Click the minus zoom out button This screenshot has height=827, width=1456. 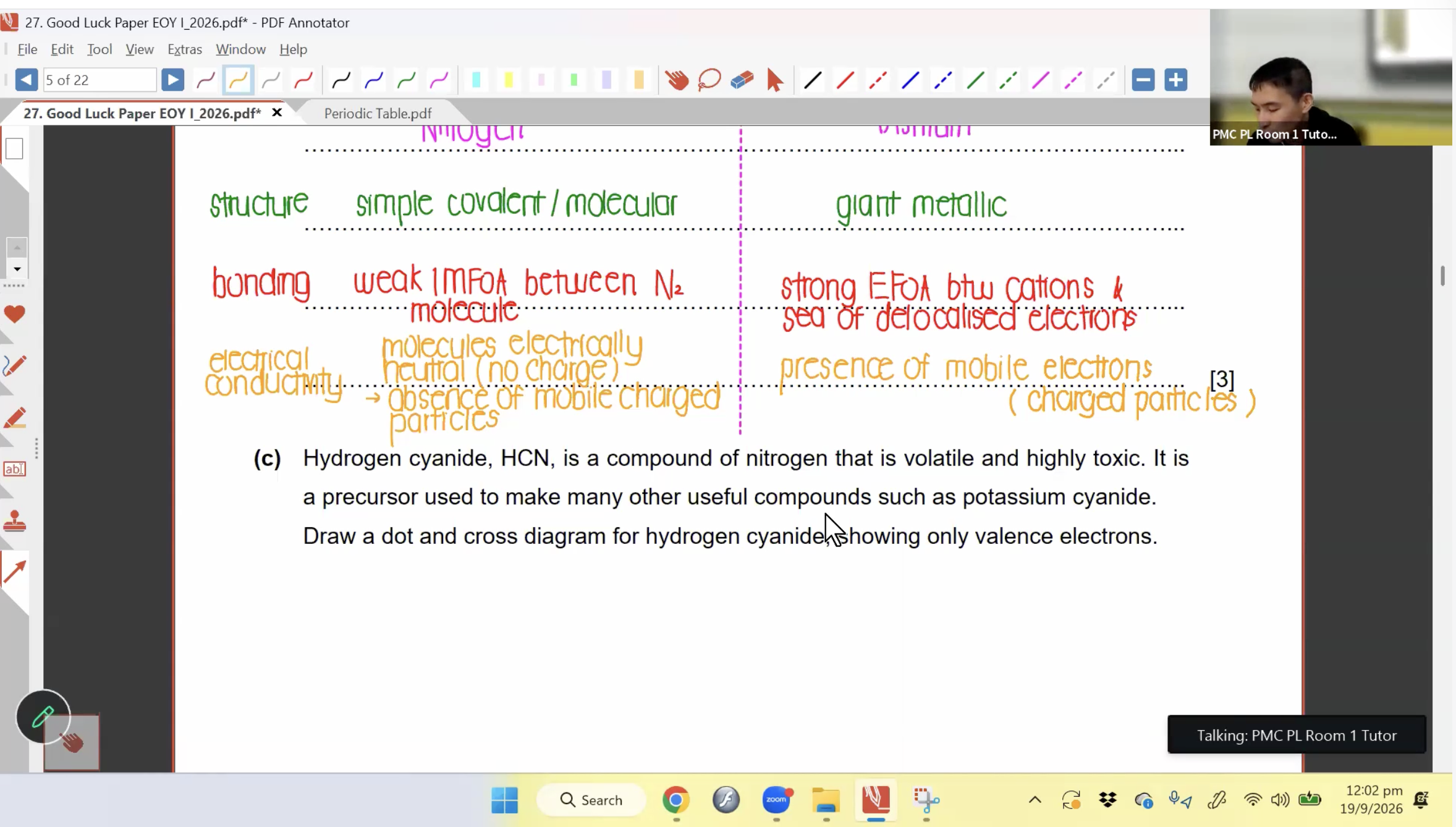(x=1143, y=80)
